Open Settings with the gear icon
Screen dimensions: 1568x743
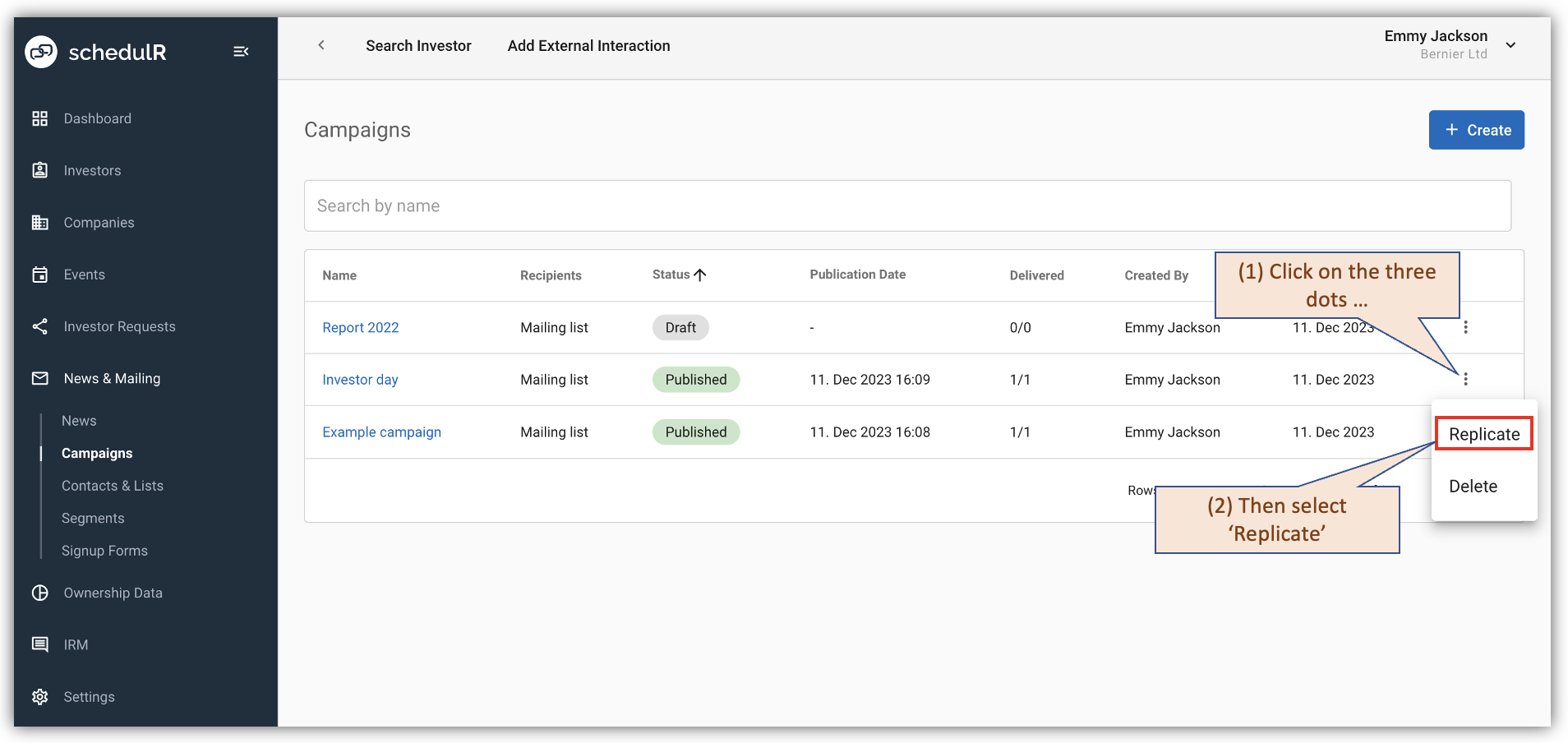click(x=40, y=696)
